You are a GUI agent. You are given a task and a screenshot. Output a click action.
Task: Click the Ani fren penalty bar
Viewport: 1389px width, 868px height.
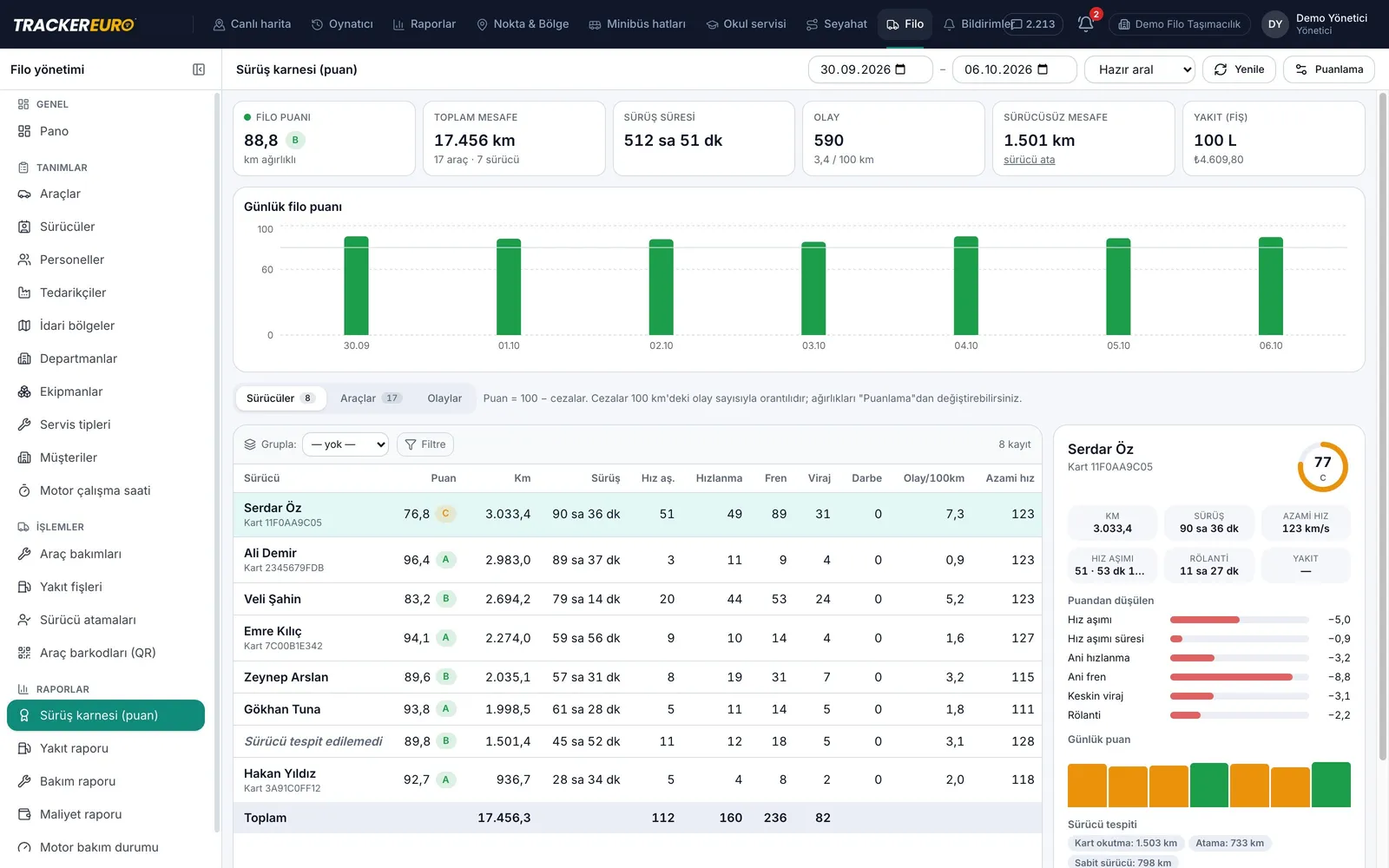pos(1240,677)
